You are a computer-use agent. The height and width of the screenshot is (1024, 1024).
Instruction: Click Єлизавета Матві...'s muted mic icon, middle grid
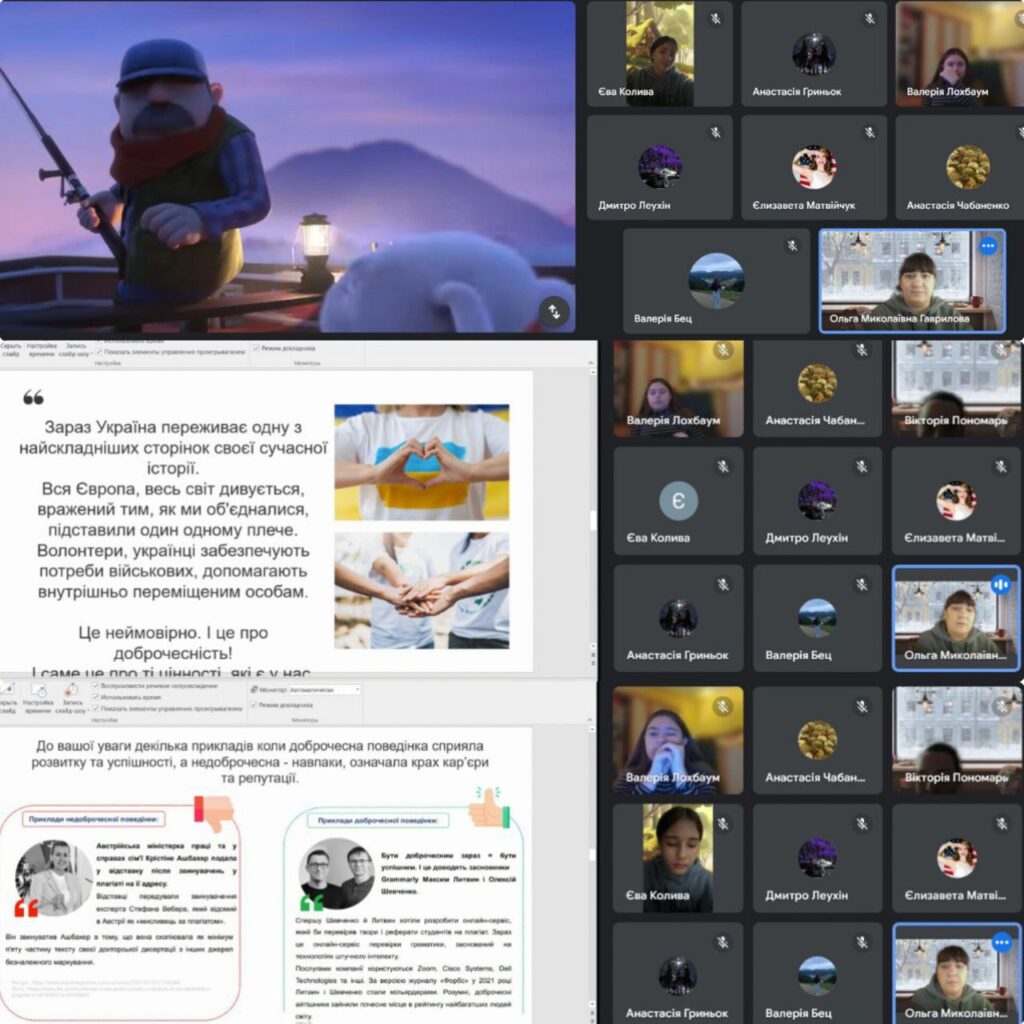click(x=1001, y=466)
